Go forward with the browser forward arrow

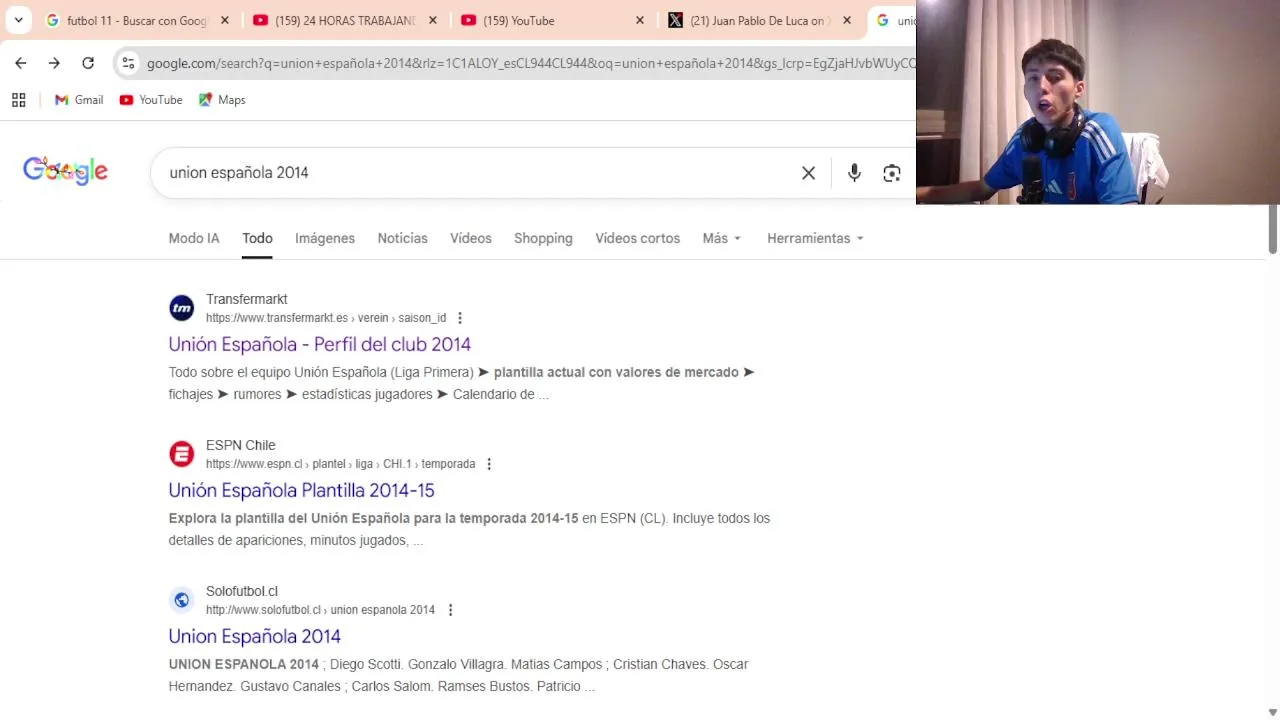click(54, 63)
